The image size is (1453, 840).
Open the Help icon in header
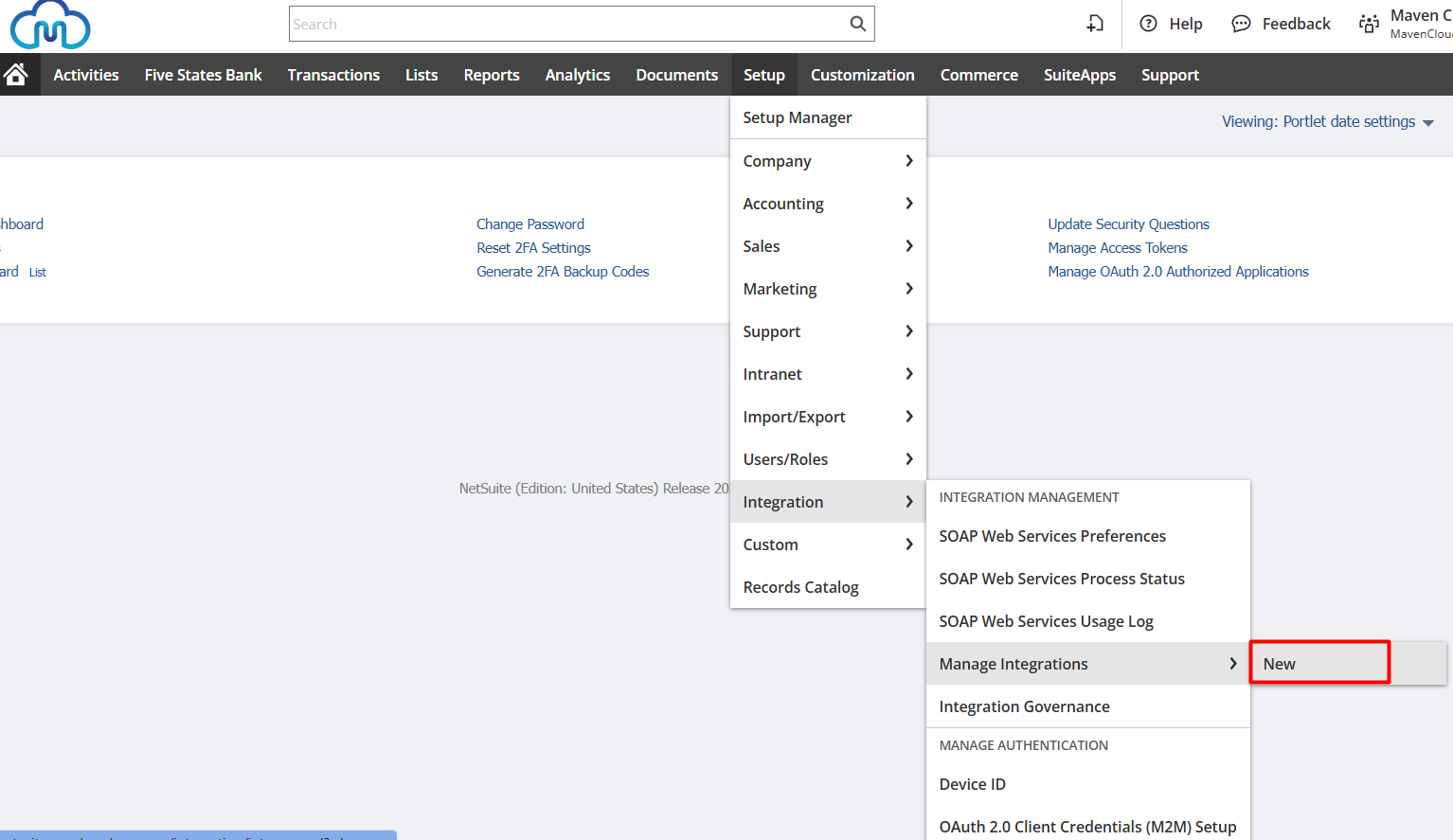click(x=1148, y=24)
